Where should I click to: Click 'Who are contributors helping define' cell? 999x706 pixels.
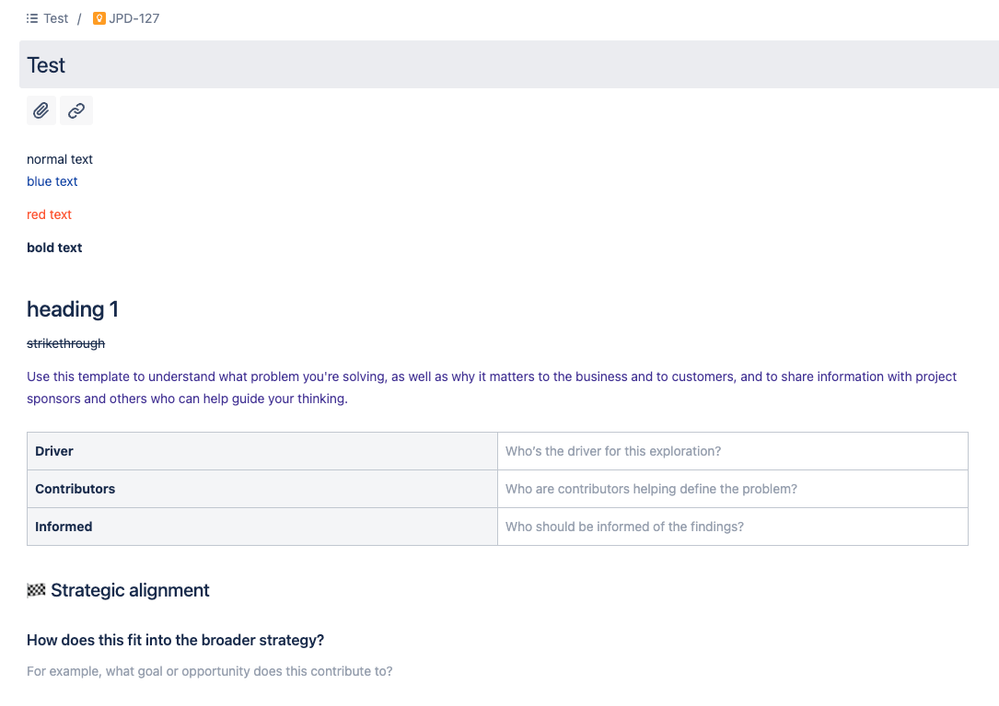733,489
